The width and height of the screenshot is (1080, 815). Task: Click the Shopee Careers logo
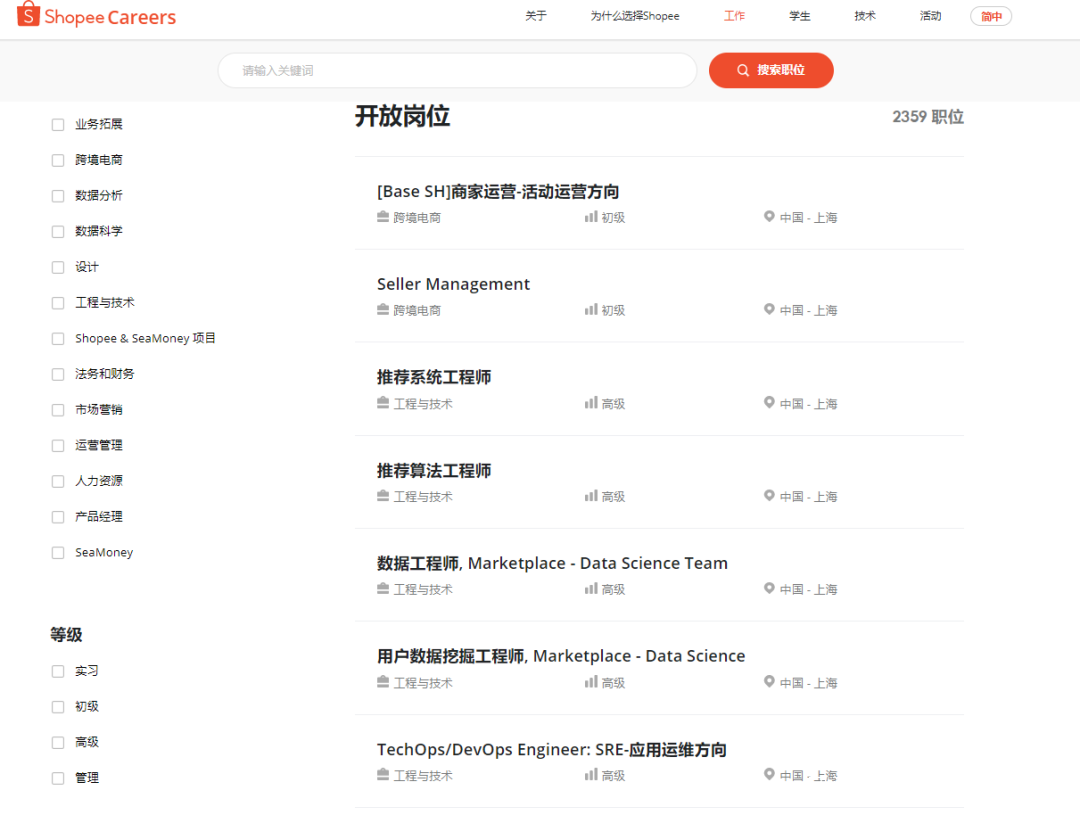pyautogui.click(x=96, y=15)
